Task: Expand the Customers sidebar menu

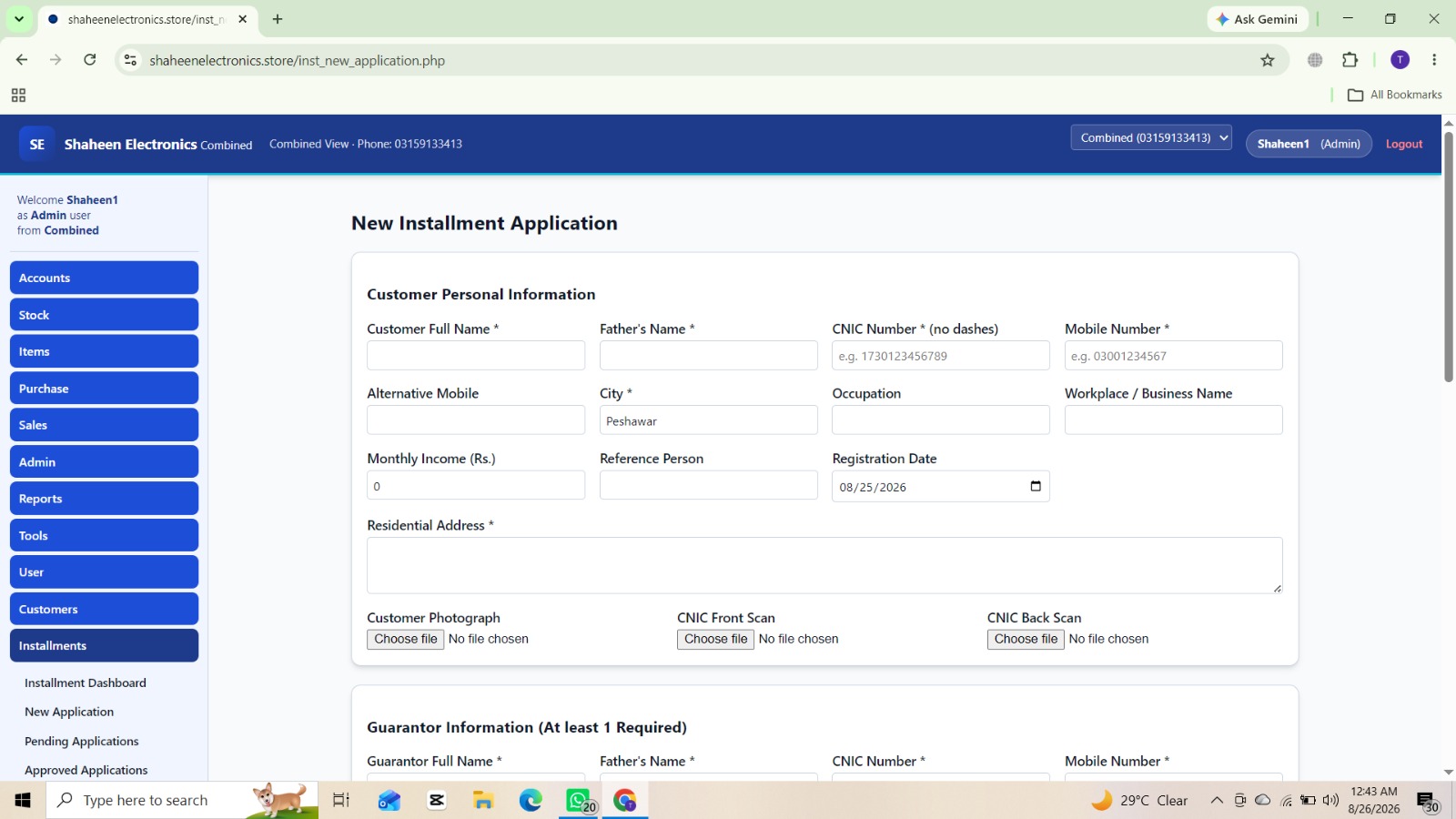Action: (104, 609)
